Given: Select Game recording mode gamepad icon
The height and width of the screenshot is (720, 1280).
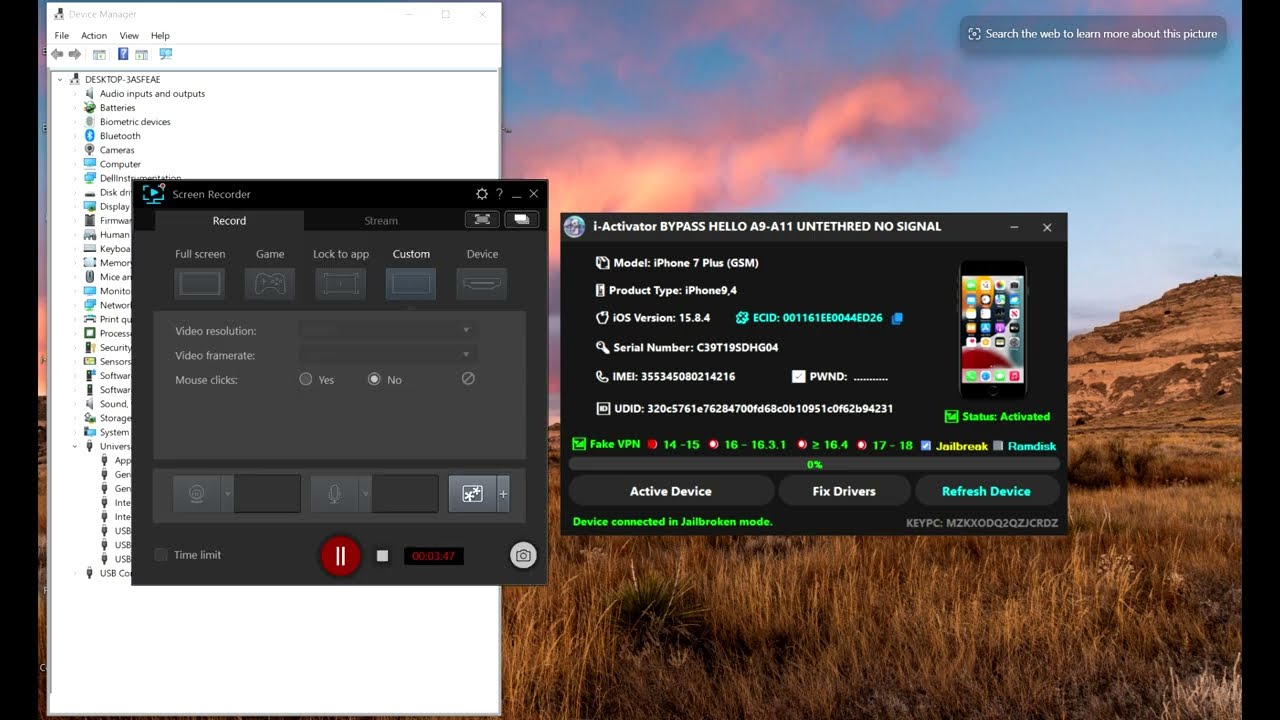Looking at the screenshot, I should [270, 284].
